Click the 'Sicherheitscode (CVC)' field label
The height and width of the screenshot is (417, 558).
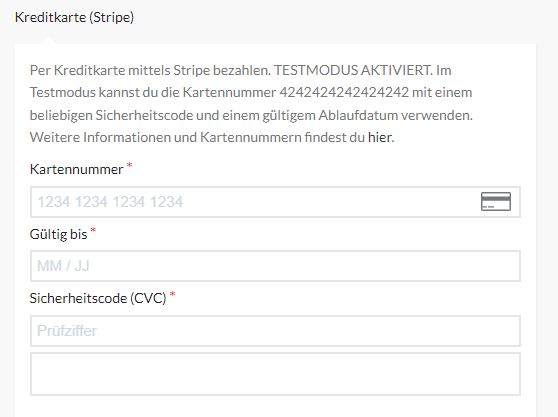[x=98, y=298]
